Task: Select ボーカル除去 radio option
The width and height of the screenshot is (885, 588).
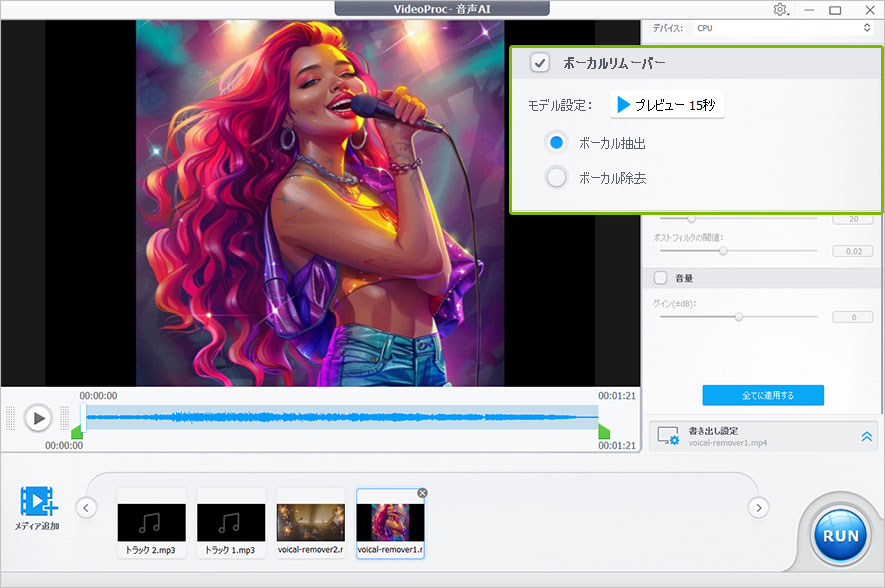Action: click(557, 178)
